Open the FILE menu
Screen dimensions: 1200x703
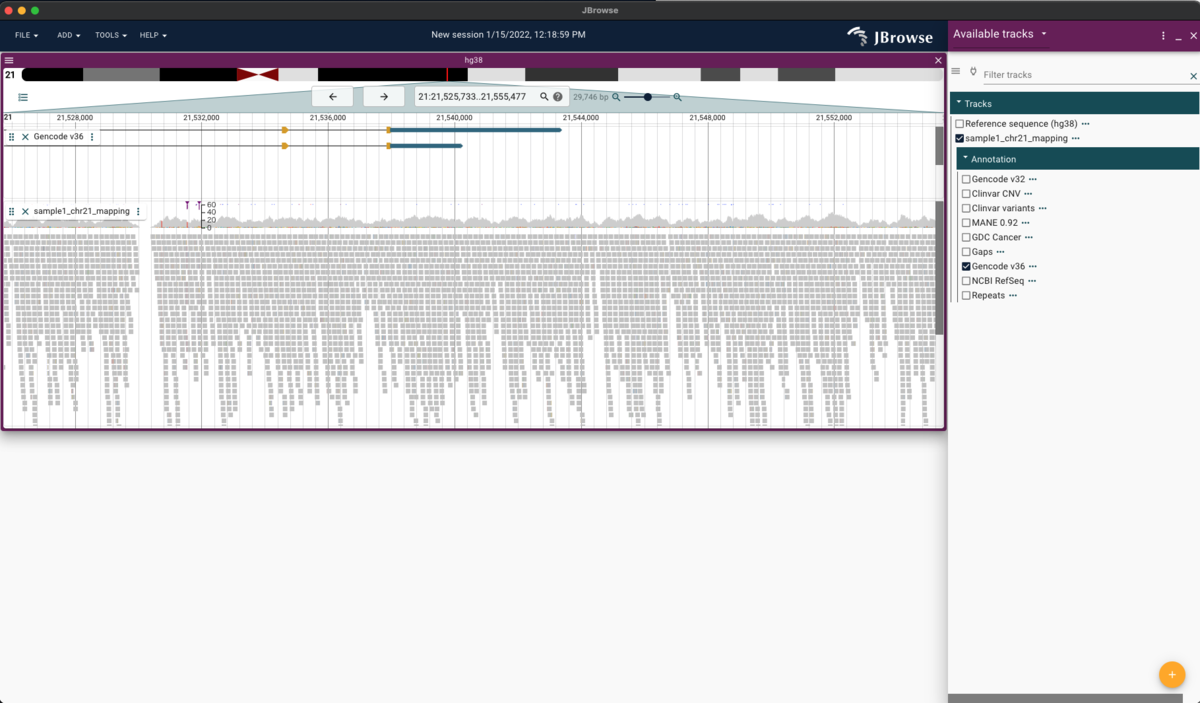[x=27, y=35]
